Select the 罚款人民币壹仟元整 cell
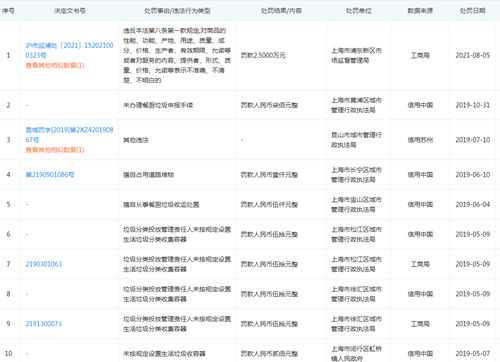The height and width of the screenshot is (362, 500). [269, 175]
